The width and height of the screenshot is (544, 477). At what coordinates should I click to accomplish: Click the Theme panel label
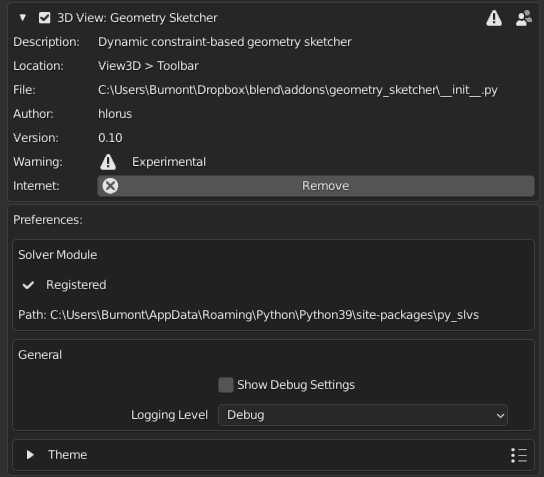tap(68, 455)
